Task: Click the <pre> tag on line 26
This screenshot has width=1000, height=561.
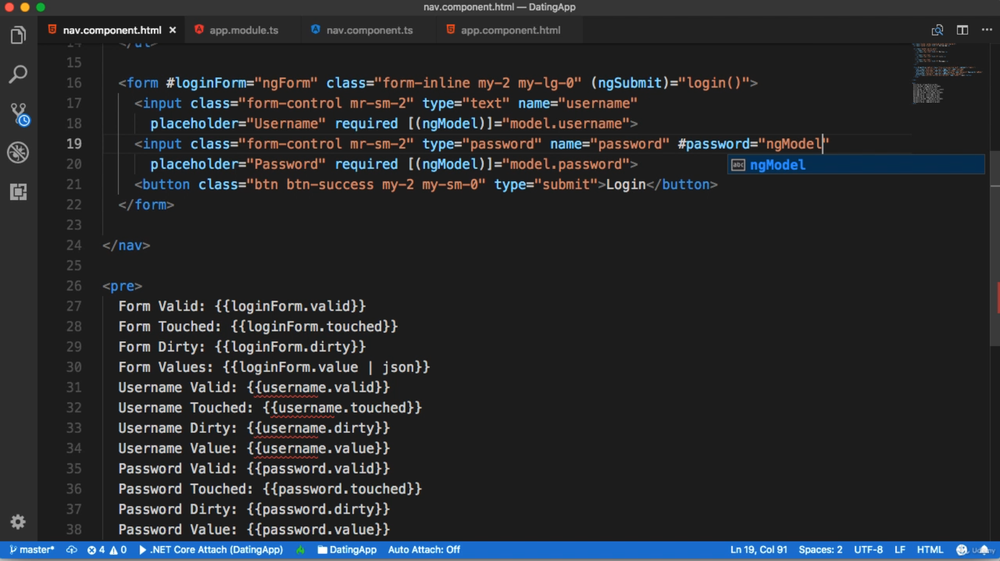Action: (x=122, y=286)
